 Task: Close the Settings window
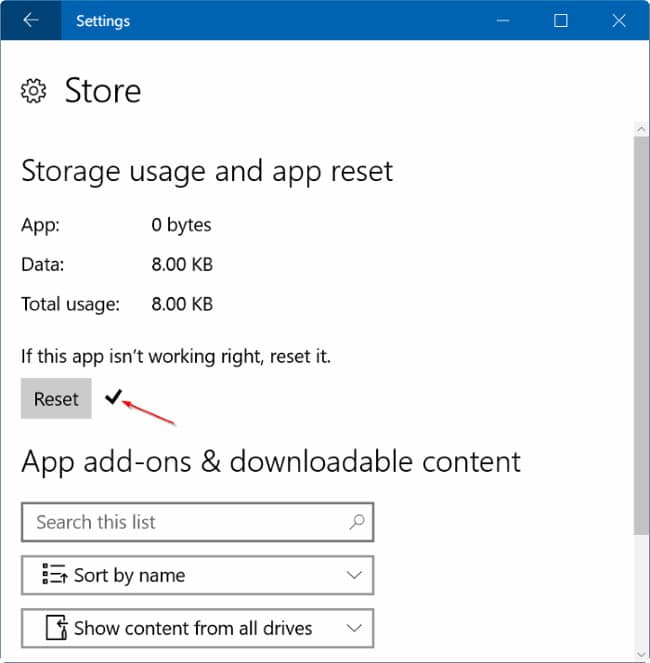[x=619, y=20]
